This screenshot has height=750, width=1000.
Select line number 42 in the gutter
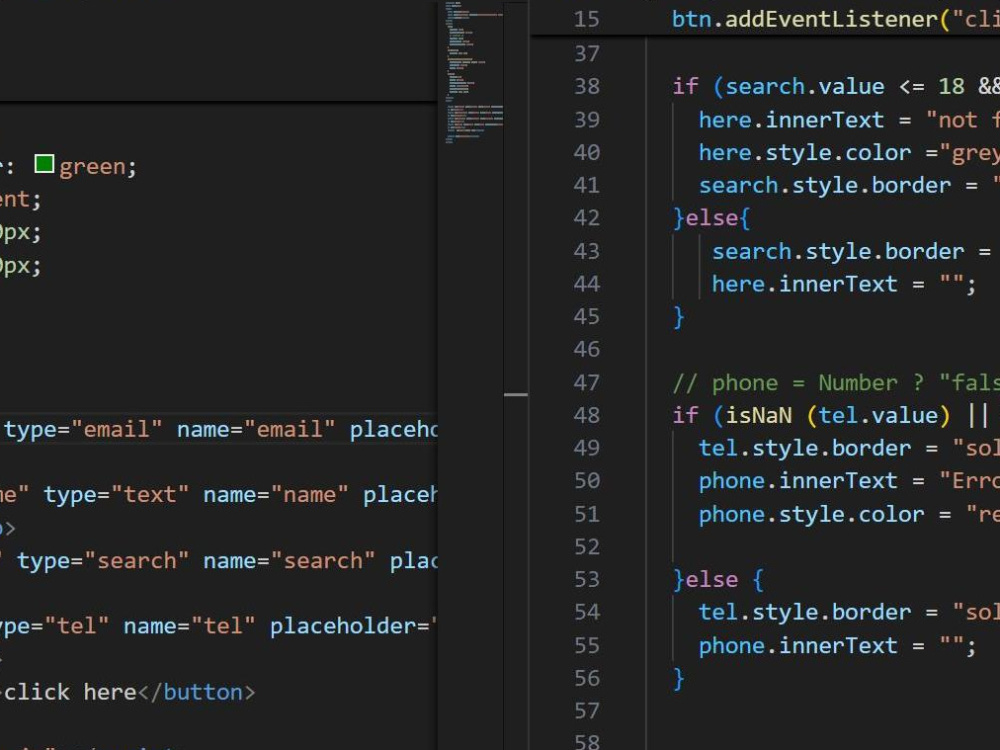587,218
